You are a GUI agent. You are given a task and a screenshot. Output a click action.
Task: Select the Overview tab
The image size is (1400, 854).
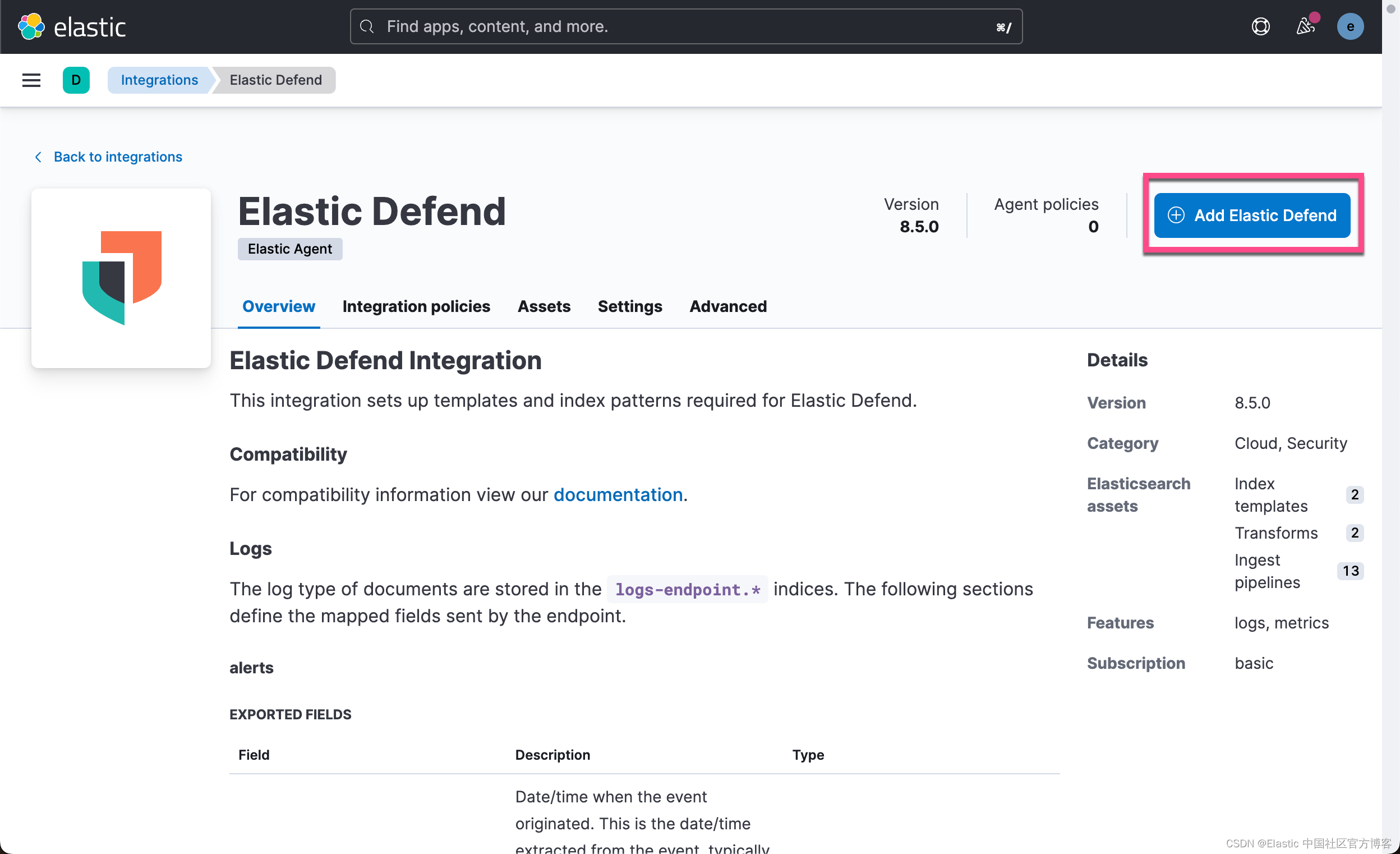pos(278,306)
